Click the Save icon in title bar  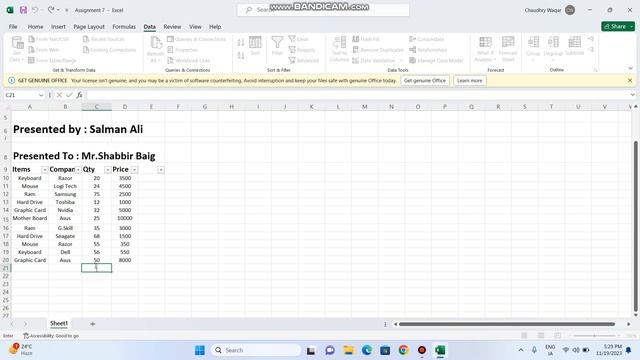point(23,10)
